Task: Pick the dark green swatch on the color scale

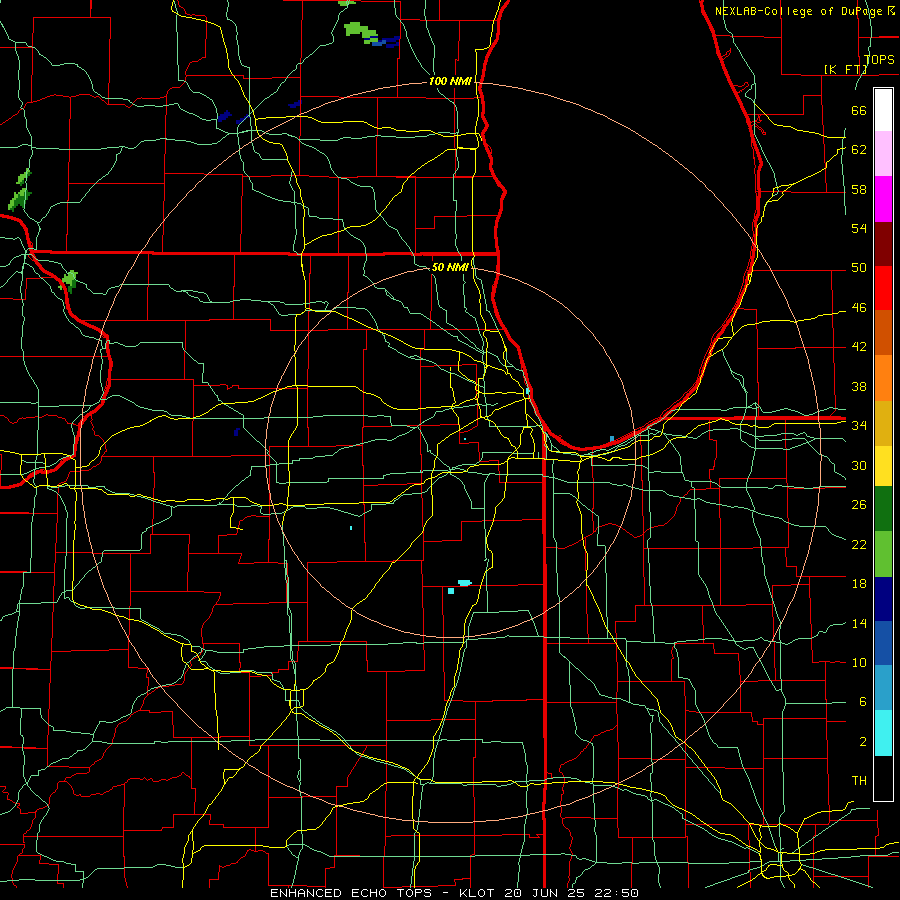Action: click(883, 509)
